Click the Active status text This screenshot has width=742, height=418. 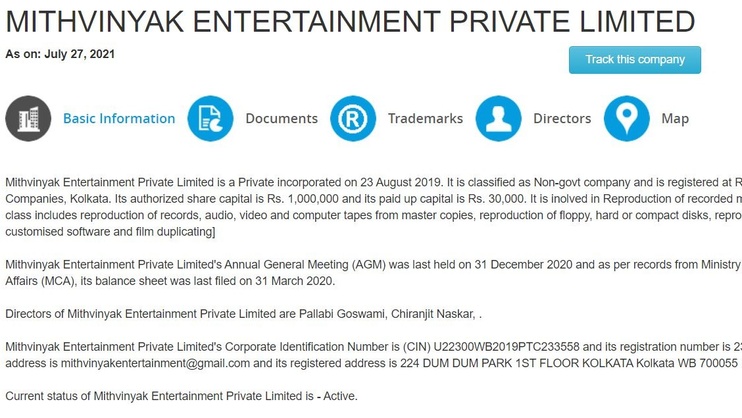click(x=339, y=396)
